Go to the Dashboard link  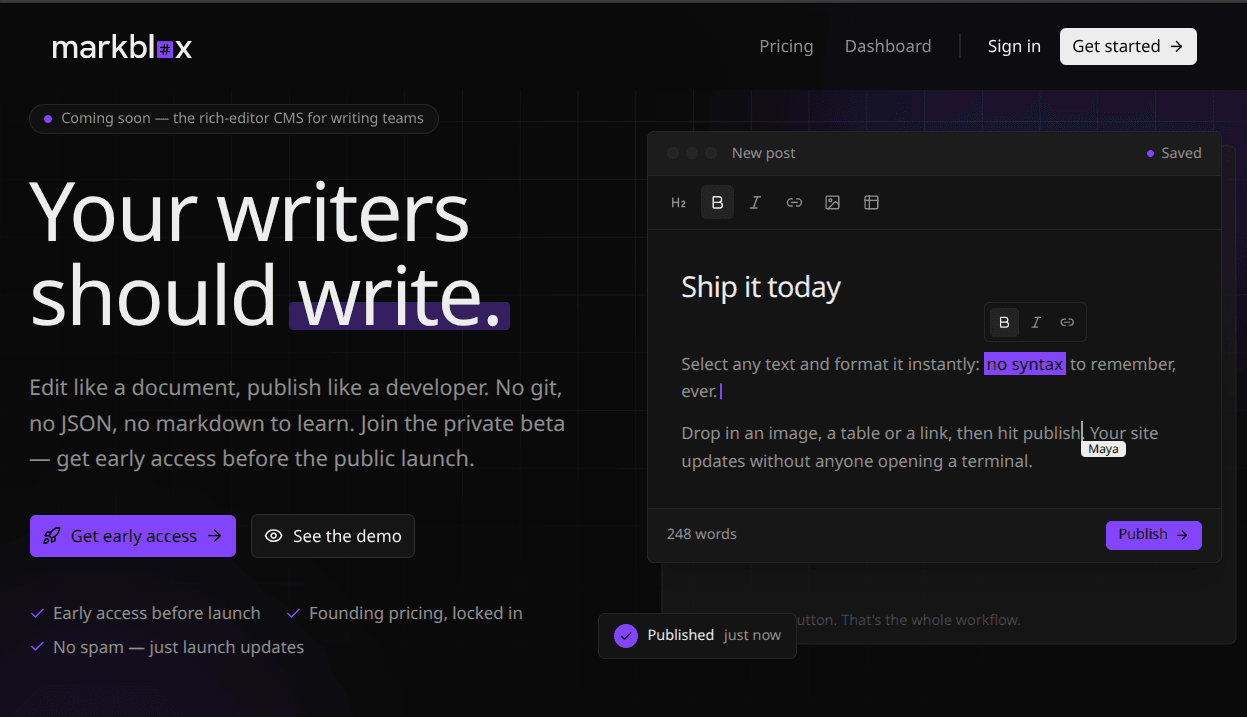888,46
